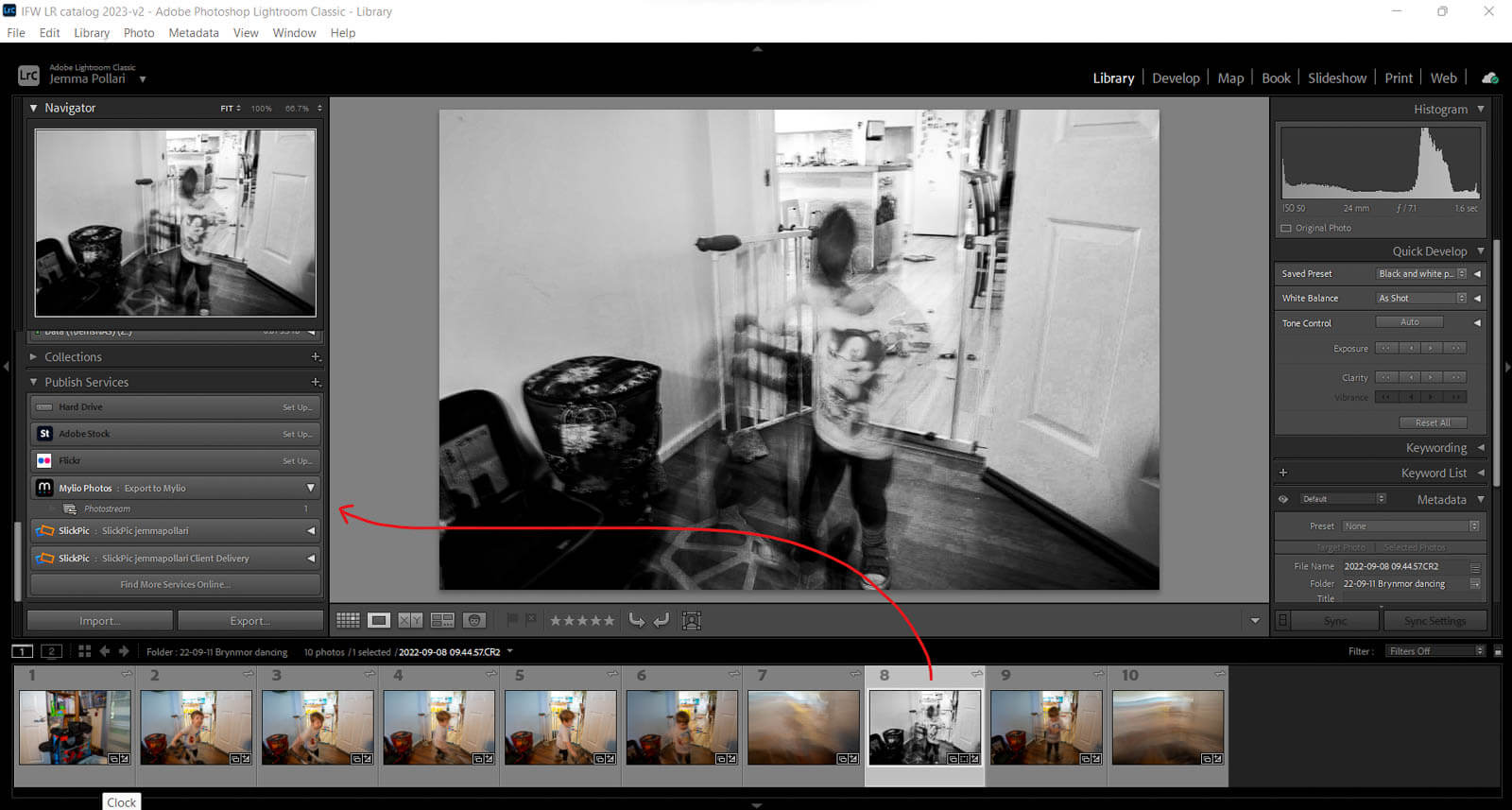Go back with filmstrip left arrow
This screenshot has width=1512, height=810.
pos(105,651)
